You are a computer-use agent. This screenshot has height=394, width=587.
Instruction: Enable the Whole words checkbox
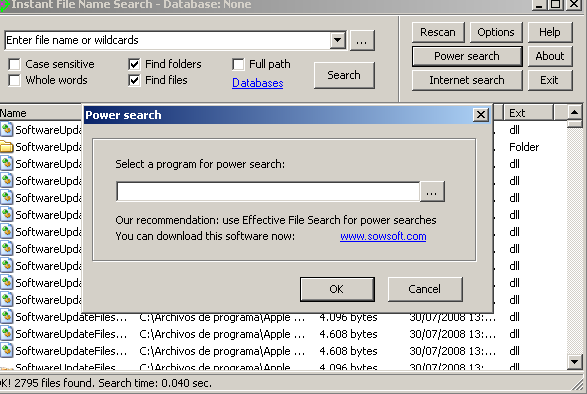14,80
